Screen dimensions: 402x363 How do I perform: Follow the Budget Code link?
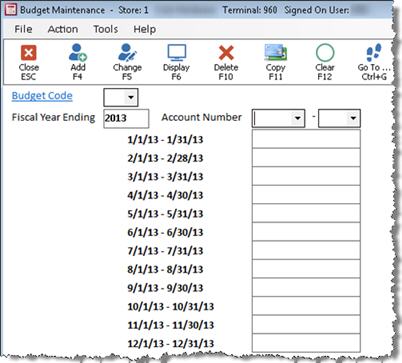click(42, 96)
